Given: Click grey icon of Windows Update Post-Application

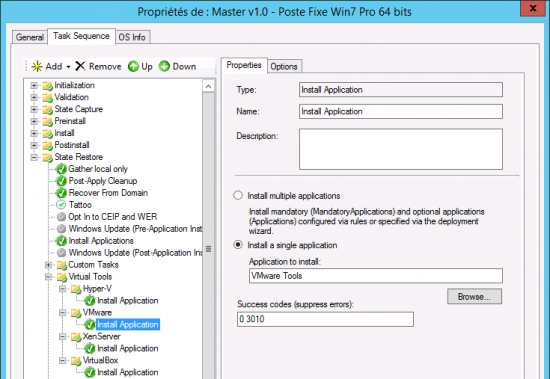Looking at the screenshot, I should (x=61, y=253).
